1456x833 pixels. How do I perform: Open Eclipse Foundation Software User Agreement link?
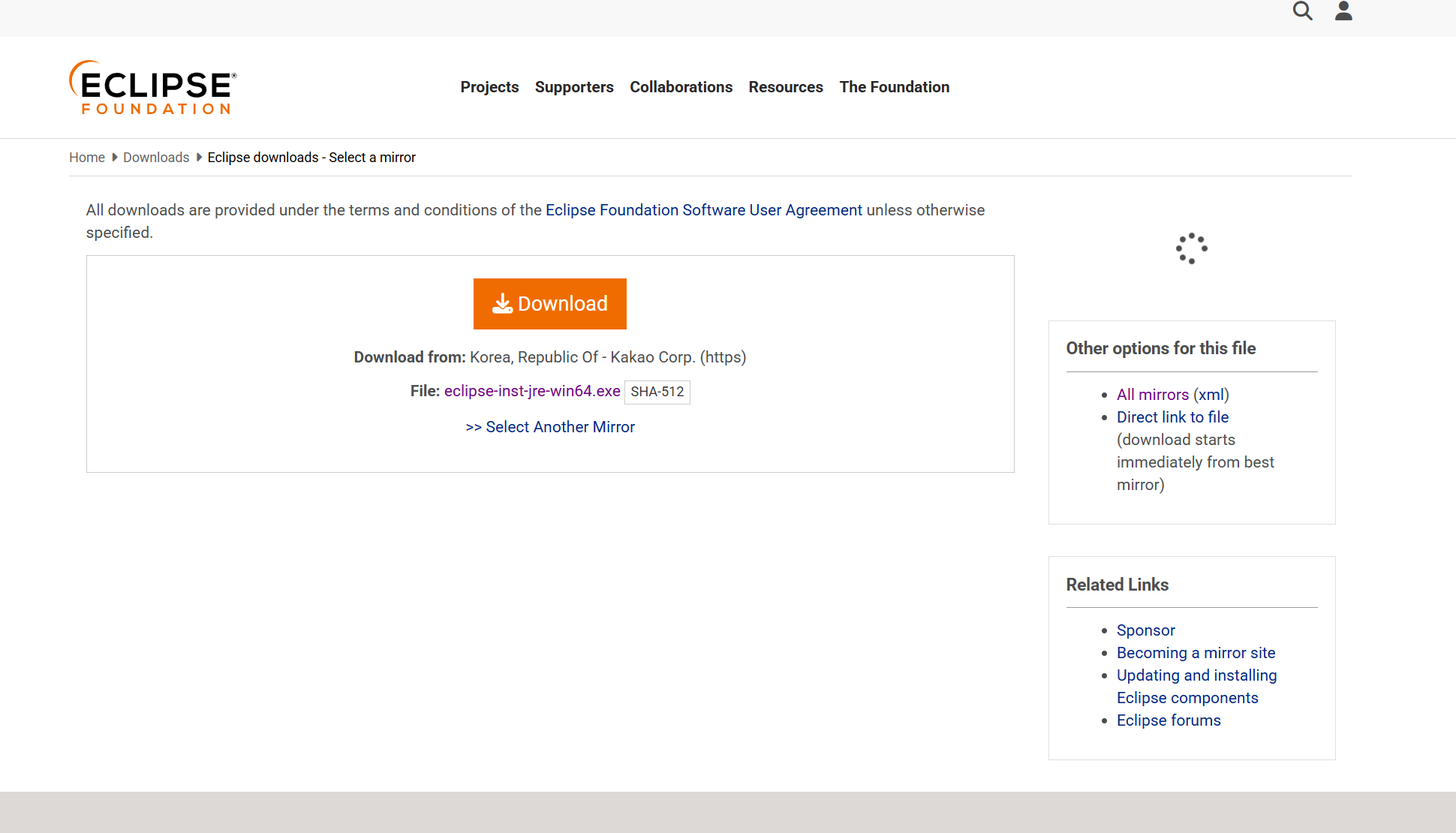tap(703, 210)
